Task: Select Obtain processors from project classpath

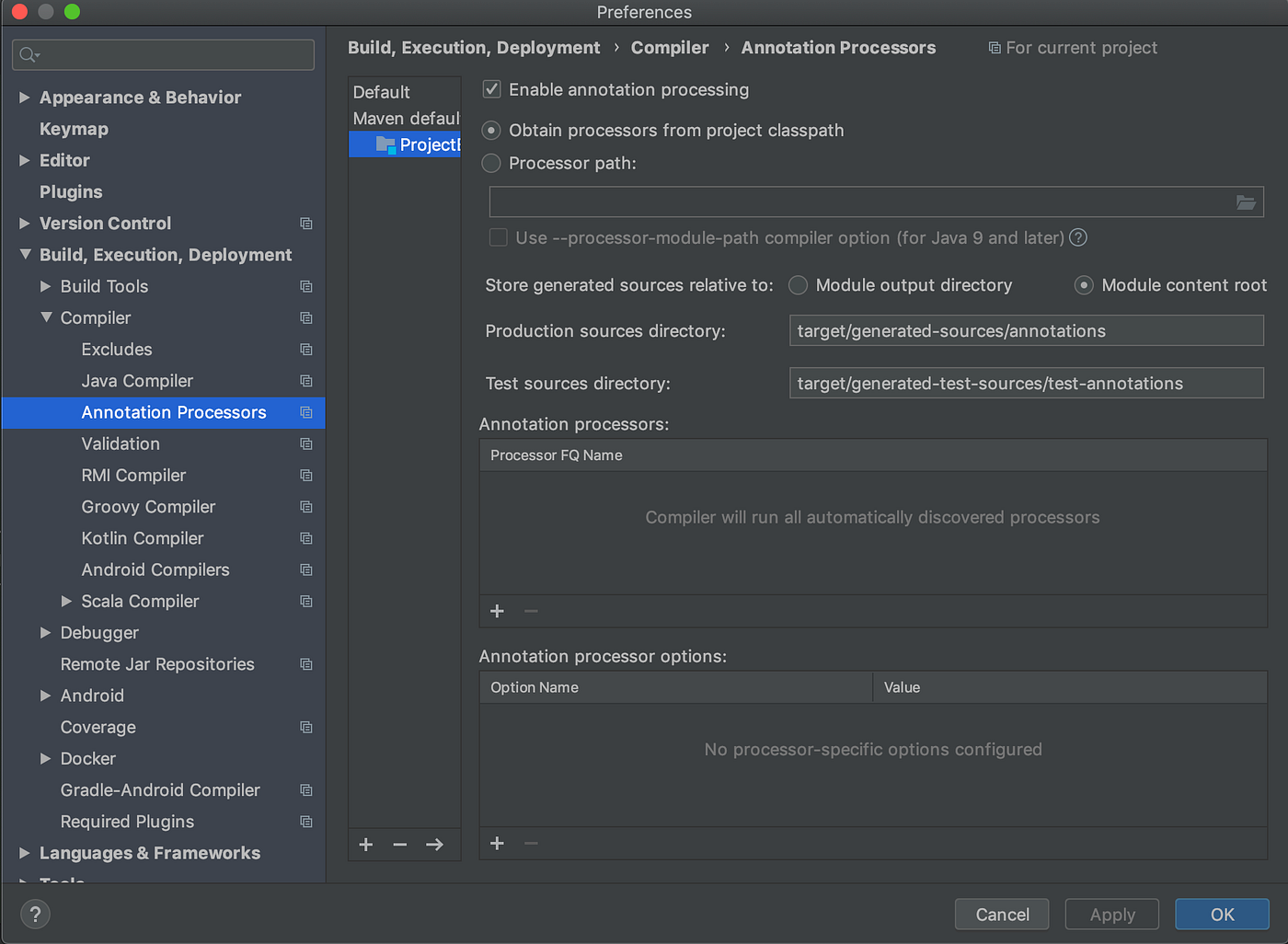Action: [x=491, y=131]
